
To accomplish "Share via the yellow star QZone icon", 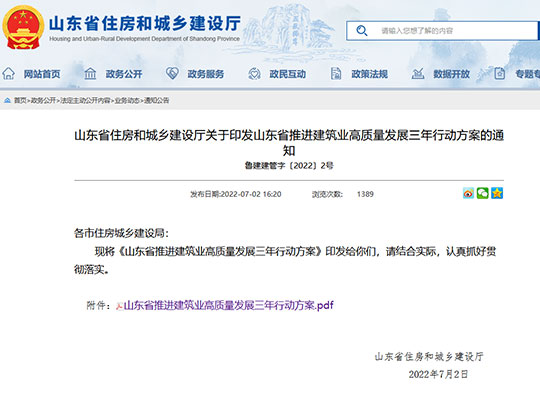I will pyautogui.click(x=497, y=193).
